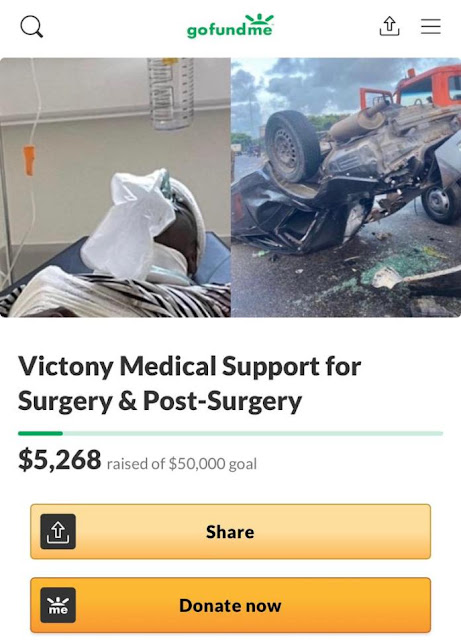The image size is (461, 640).
Task: Tap the GoFundMe icon on Donate button
Action: (58, 605)
